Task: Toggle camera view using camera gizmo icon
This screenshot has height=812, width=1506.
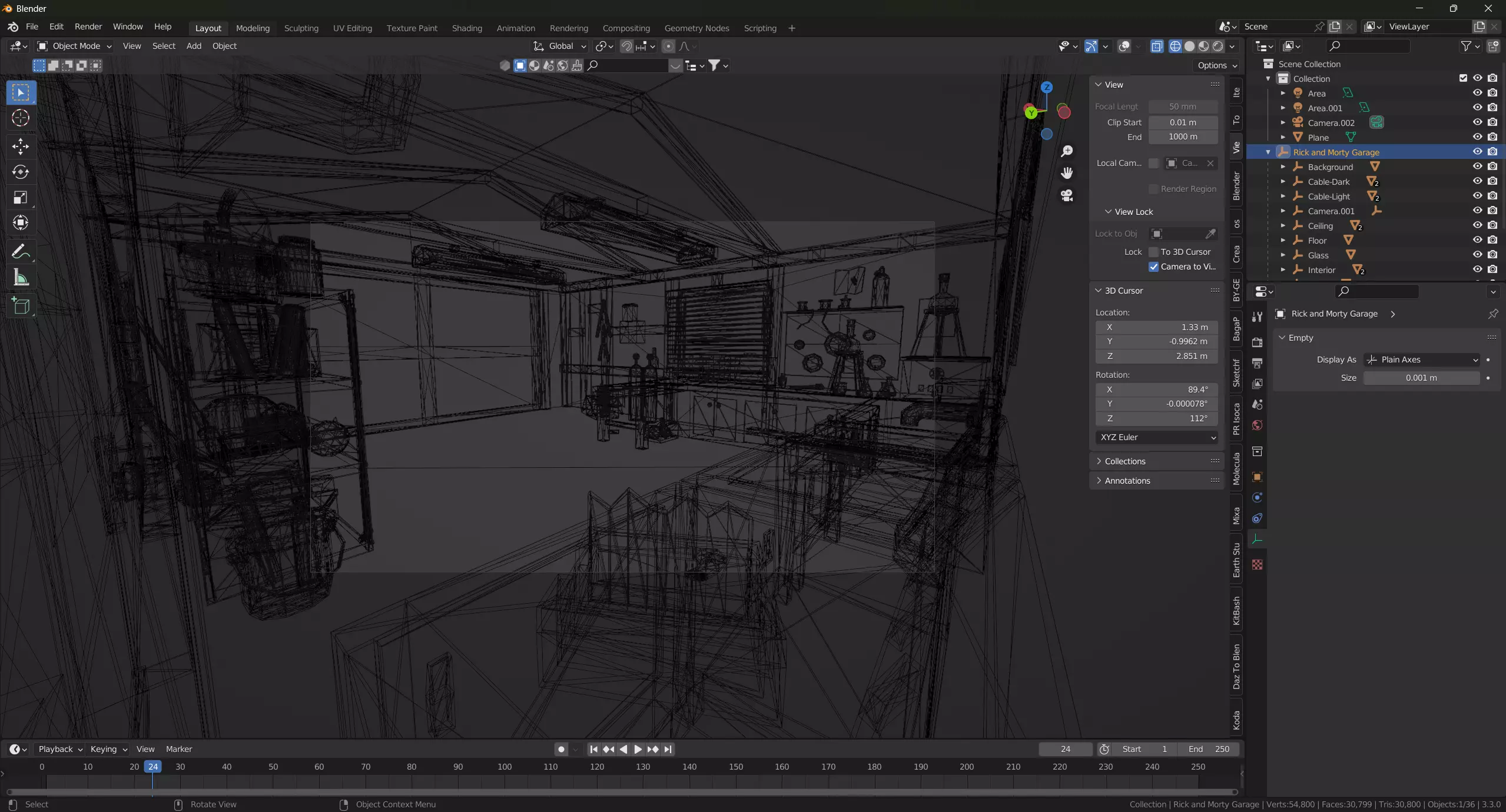Action: point(1067,195)
